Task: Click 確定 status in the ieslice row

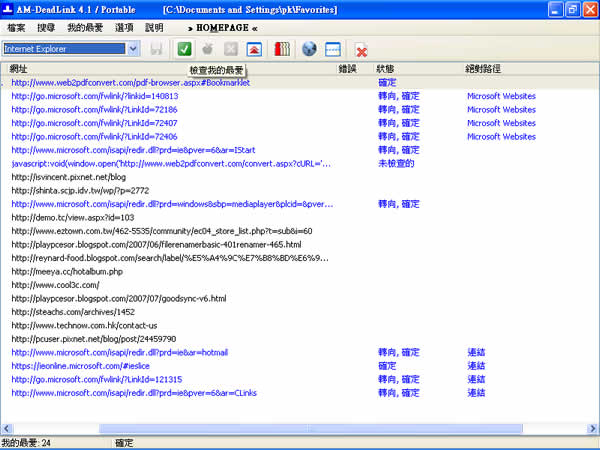Action: point(387,366)
